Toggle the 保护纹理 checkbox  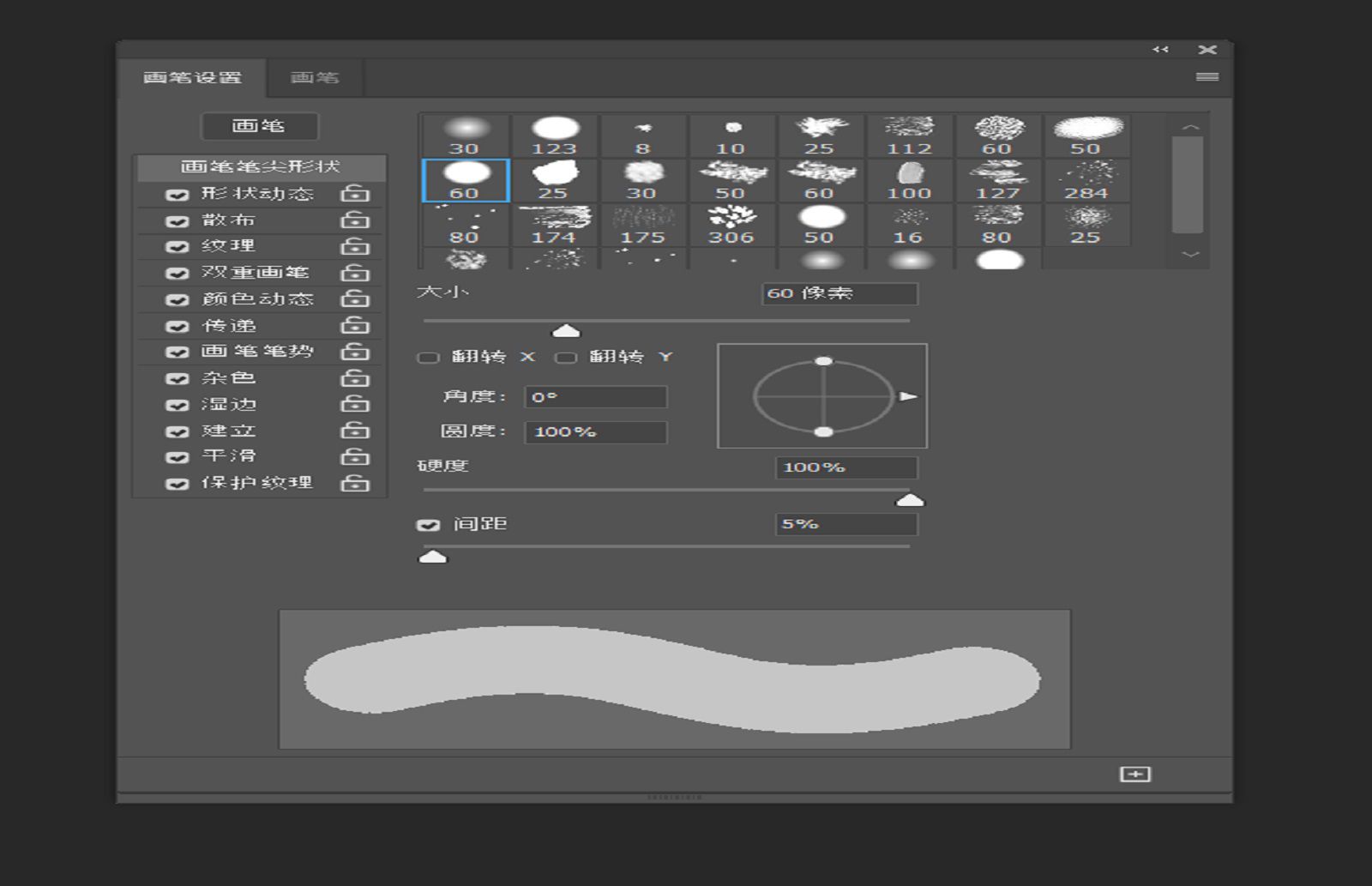177,485
